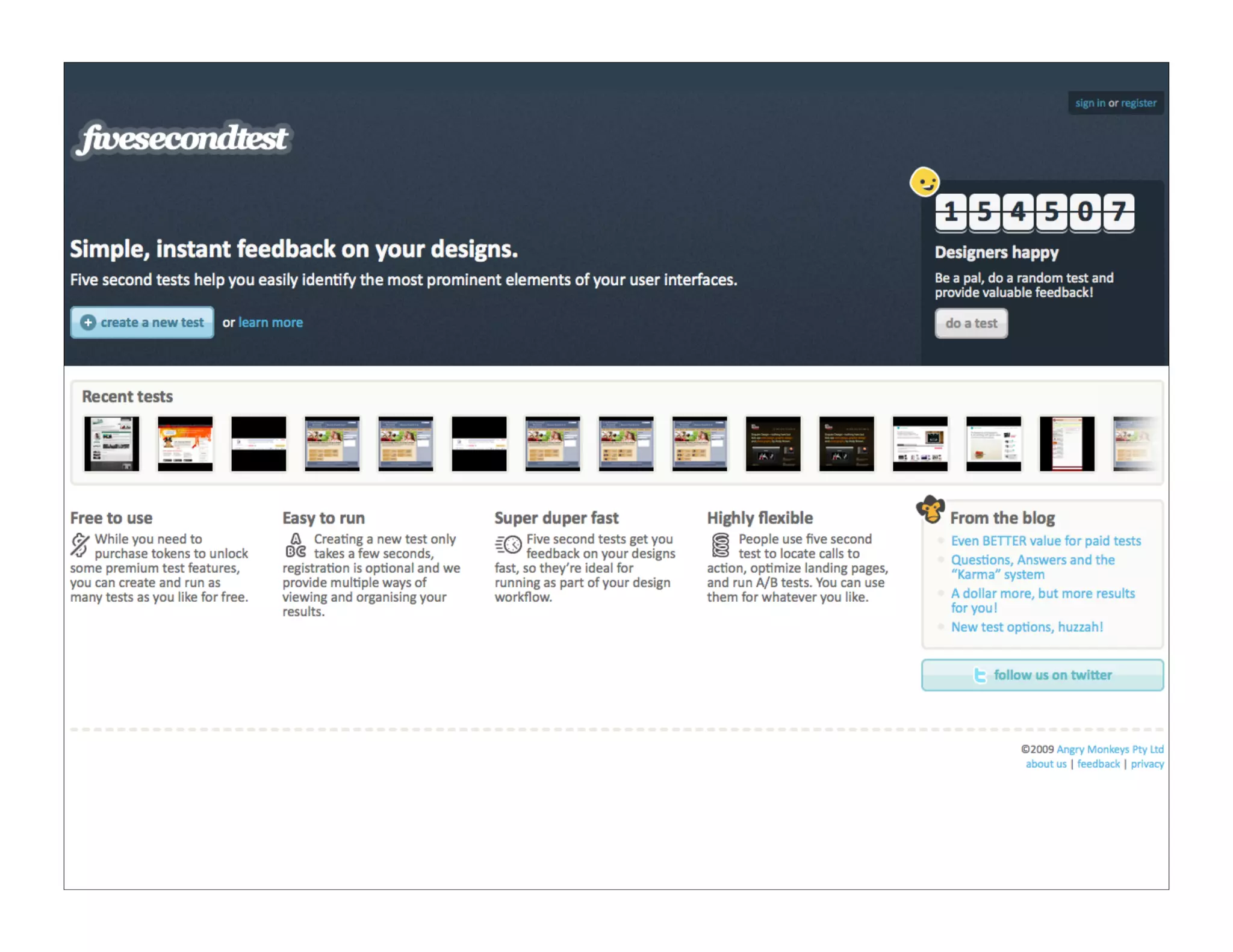This screenshot has width=1233, height=952.
Task: Click the monkey icon beside From the blog
Action: pyautogui.click(x=930, y=510)
